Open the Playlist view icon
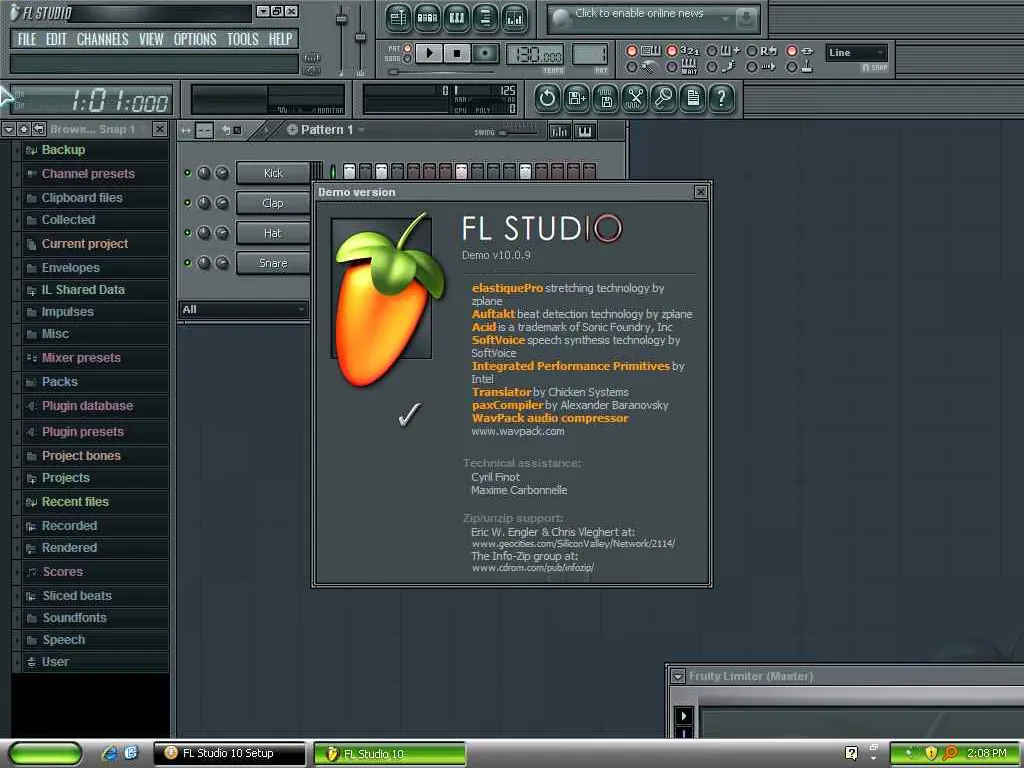Screen dimensions: 1024x768 click(398, 18)
